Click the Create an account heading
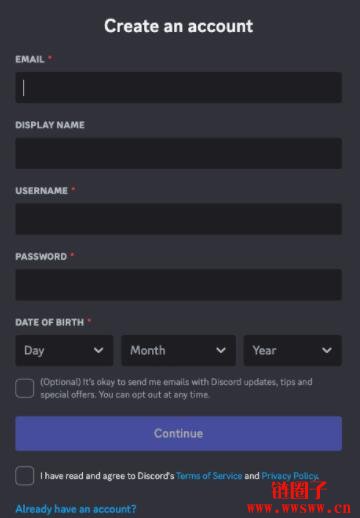 click(179, 26)
